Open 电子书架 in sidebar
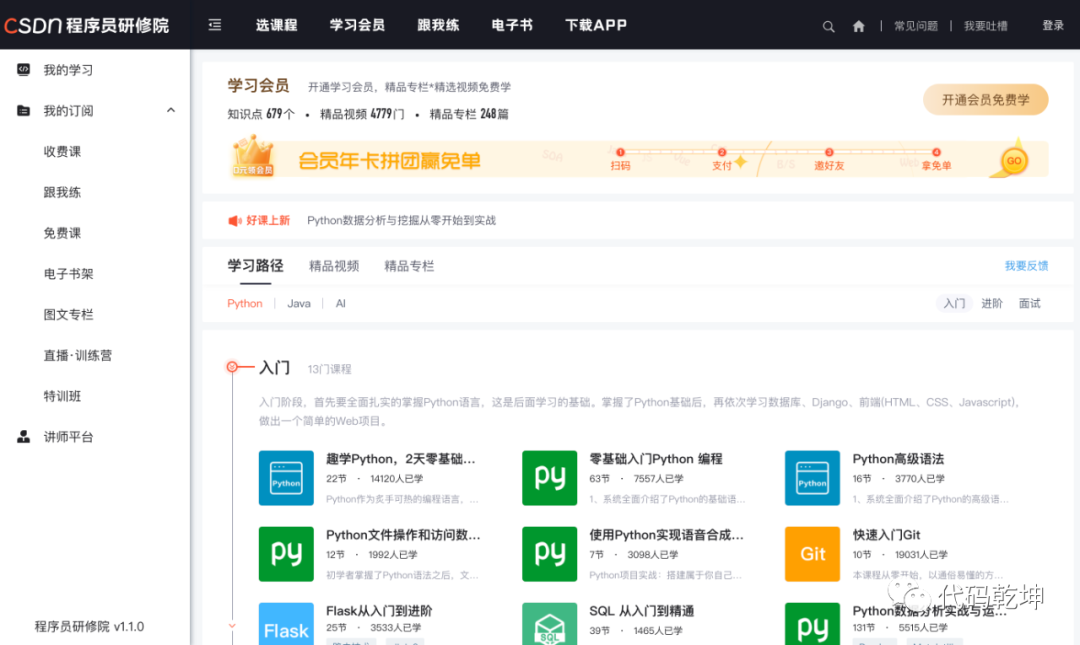This screenshot has width=1080, height=645. 68,274
